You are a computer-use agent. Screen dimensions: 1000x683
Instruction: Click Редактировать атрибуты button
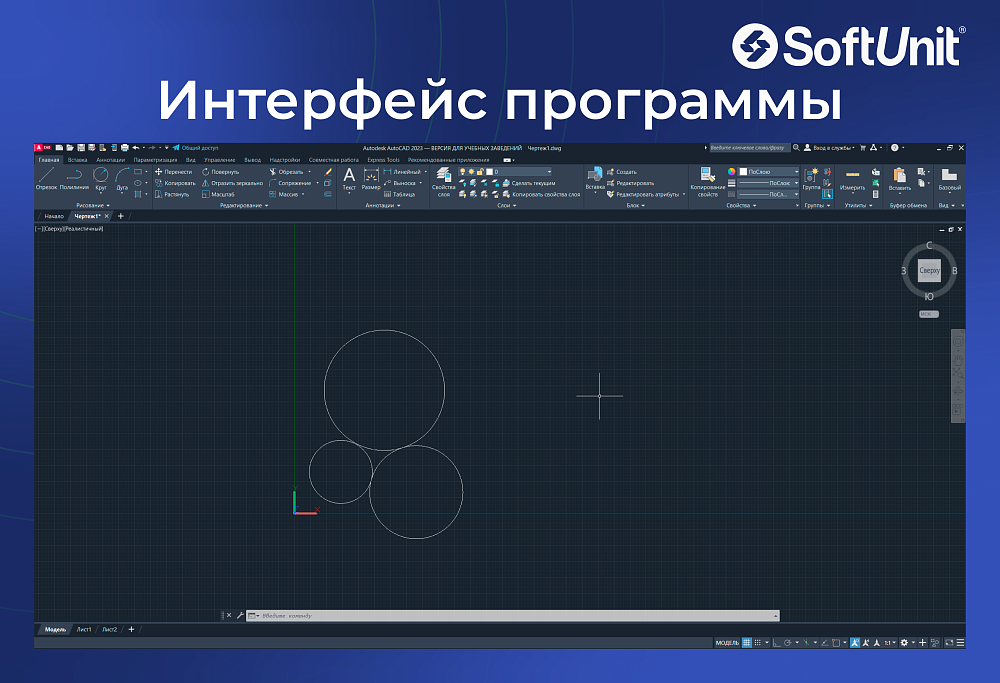(x=643, y=194)
